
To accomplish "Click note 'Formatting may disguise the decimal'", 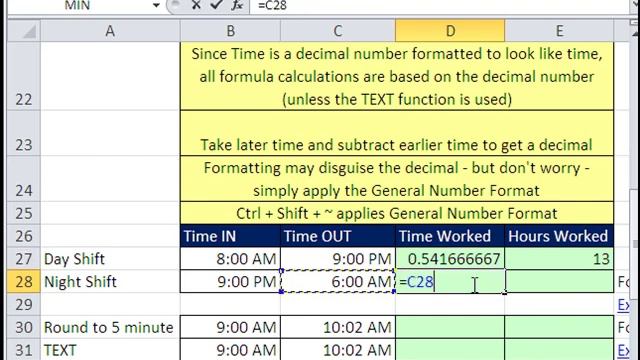I will tap(397, 178).
